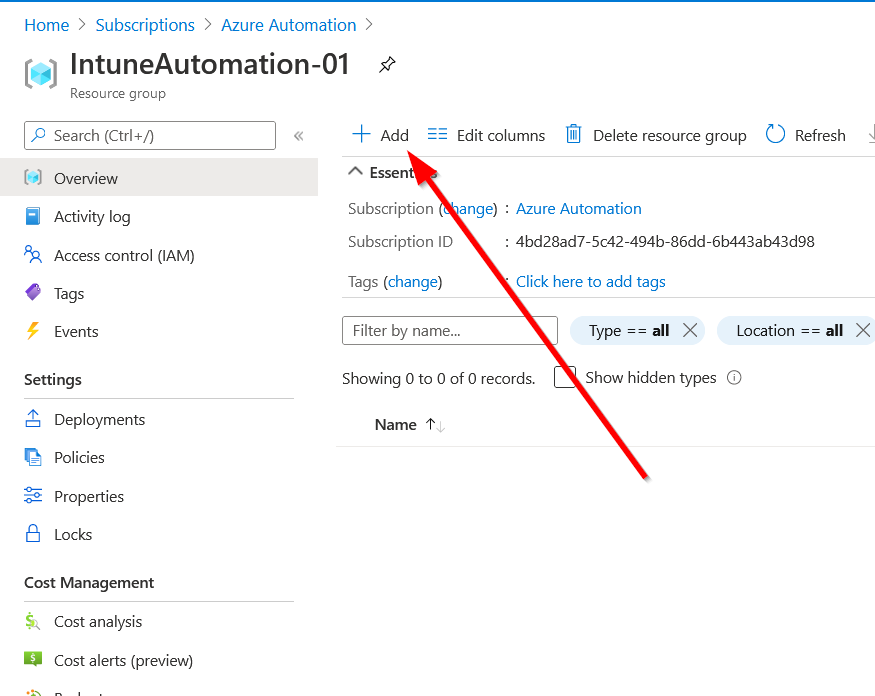Viewport: 875px width, 696px height.
Task: Click the Delete resource group trash icon
Action: tap(573, 135)
